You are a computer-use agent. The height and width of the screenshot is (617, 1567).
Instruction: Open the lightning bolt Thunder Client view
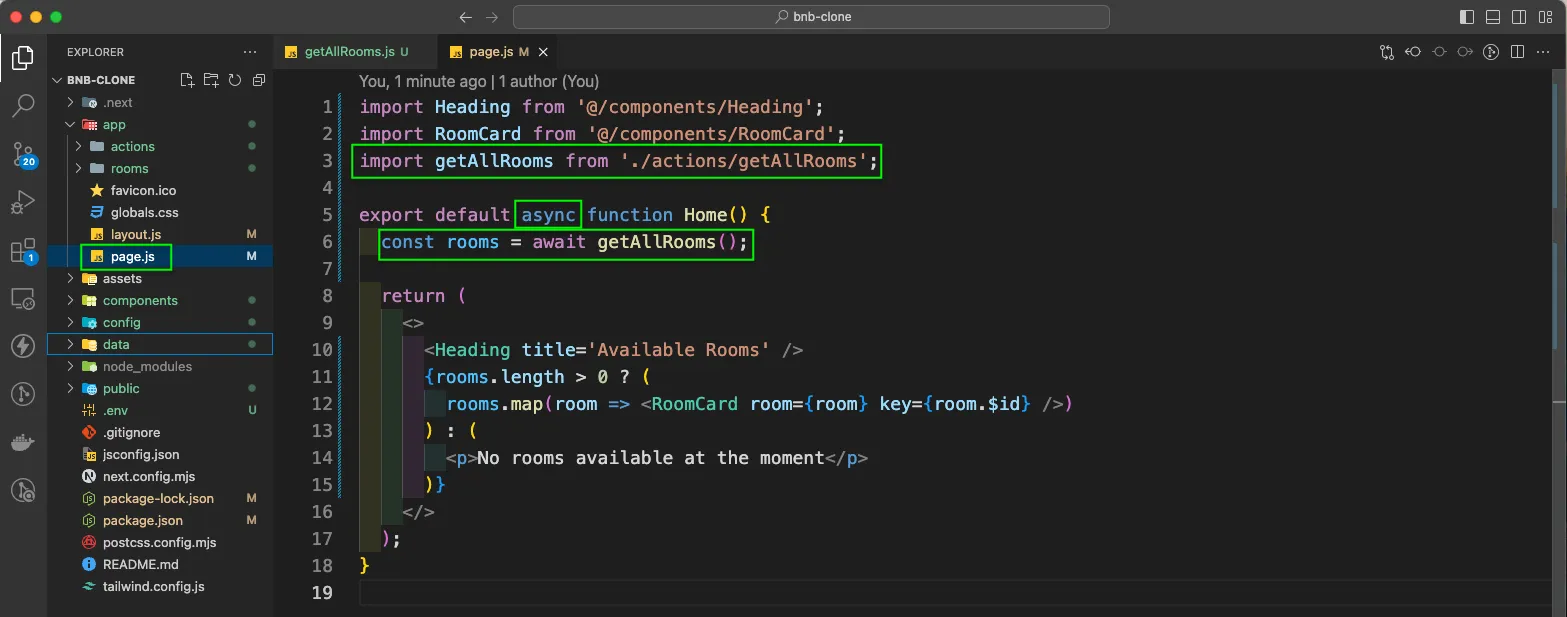(x=23, y=346)
